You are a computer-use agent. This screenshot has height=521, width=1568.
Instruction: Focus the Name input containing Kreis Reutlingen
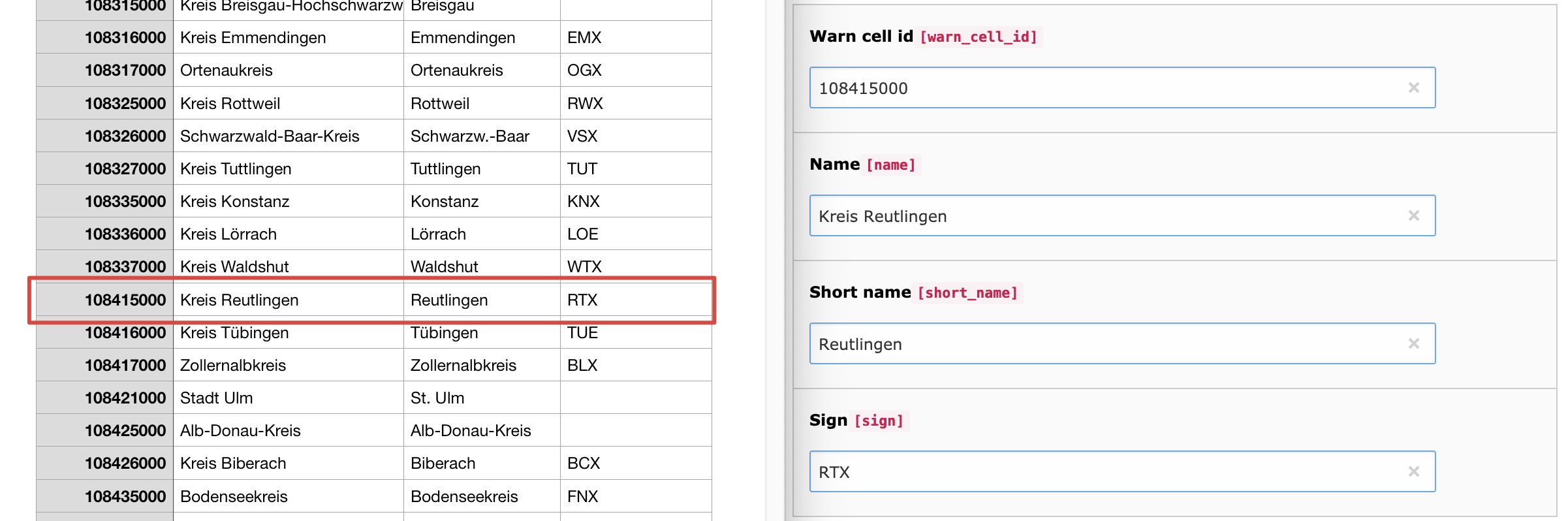pos(1103,215)
